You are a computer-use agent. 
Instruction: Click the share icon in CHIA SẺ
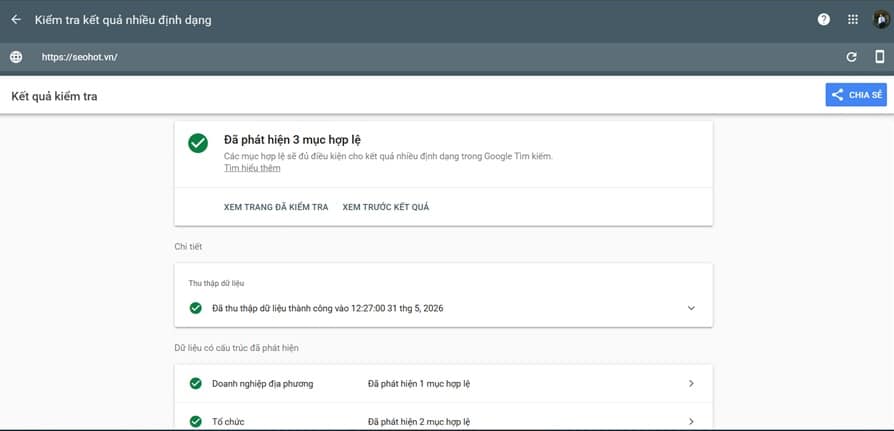tap(837, 95)
